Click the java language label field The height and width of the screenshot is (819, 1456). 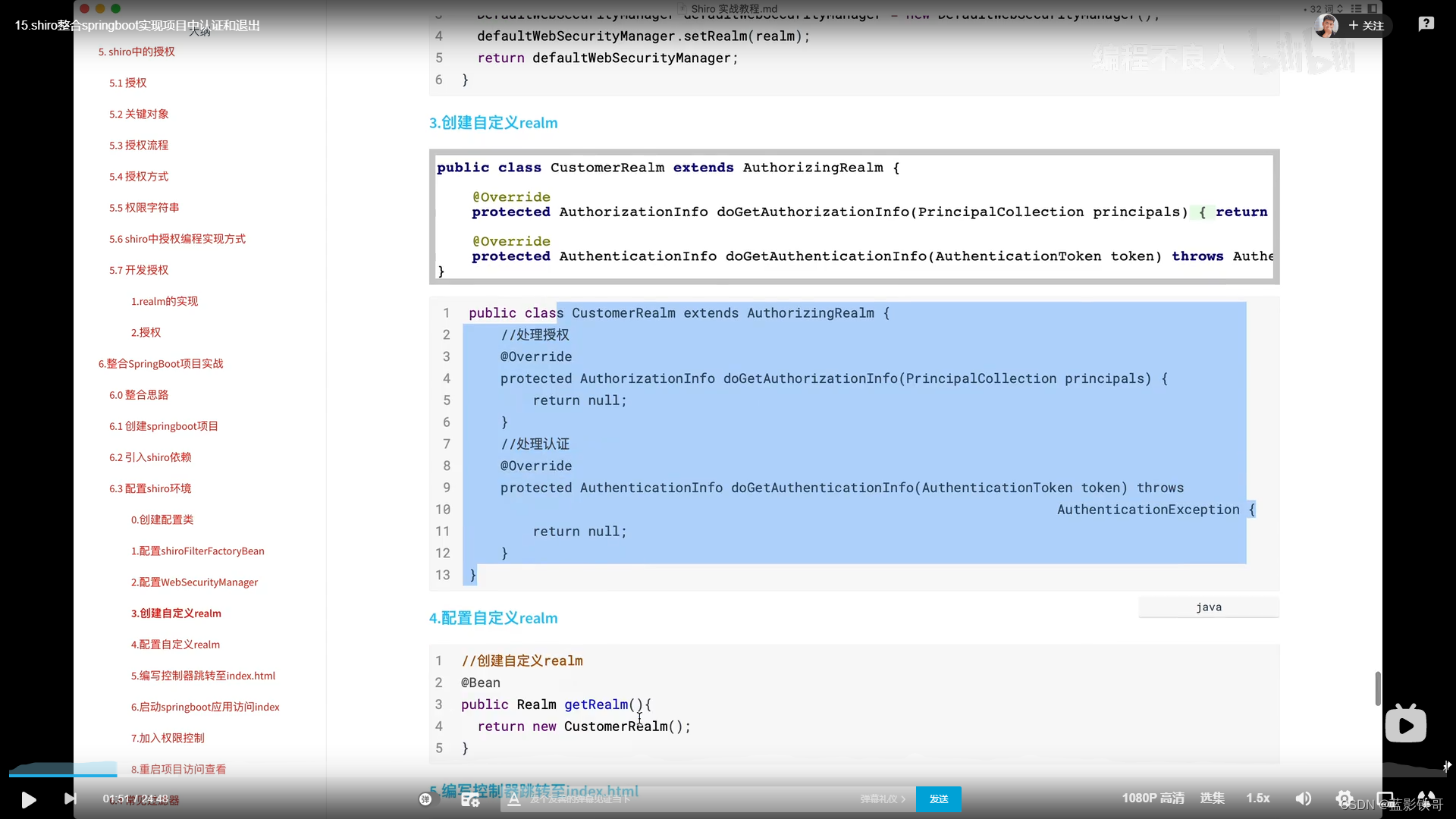point(1208,607)
